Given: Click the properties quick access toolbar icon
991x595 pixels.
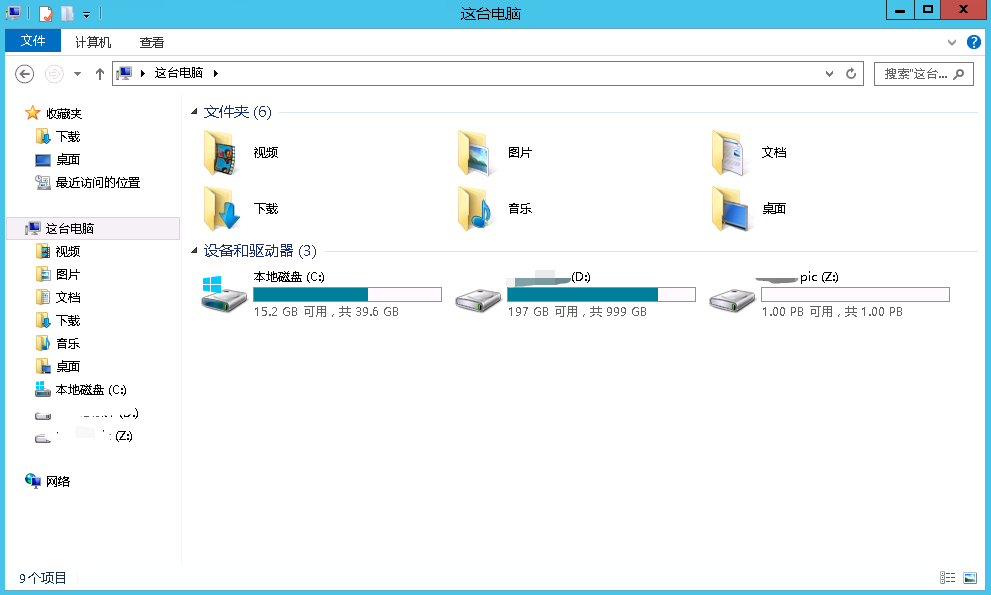Looking at the screenshot, I should (46, 13).
